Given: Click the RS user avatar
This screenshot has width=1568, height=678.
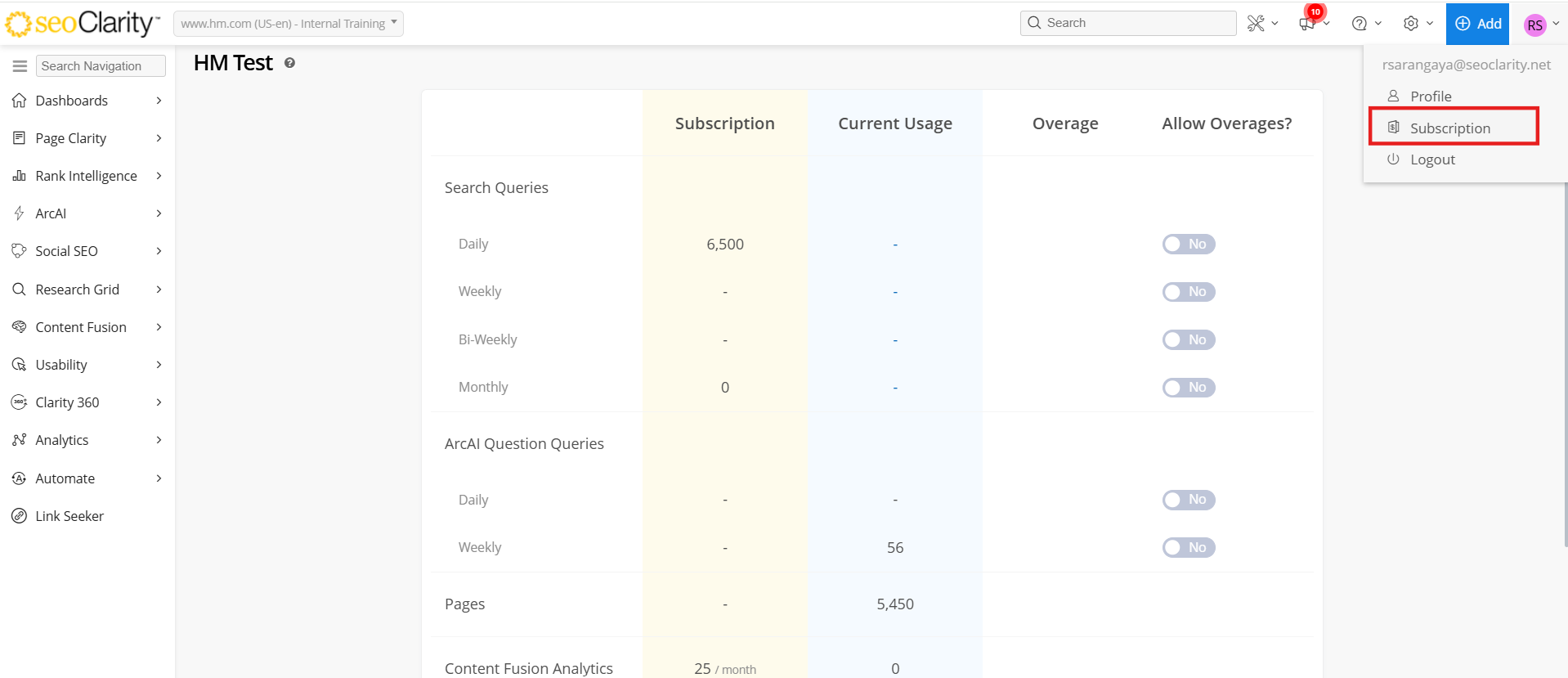Looking at the screenshot, I should 1534,25.
